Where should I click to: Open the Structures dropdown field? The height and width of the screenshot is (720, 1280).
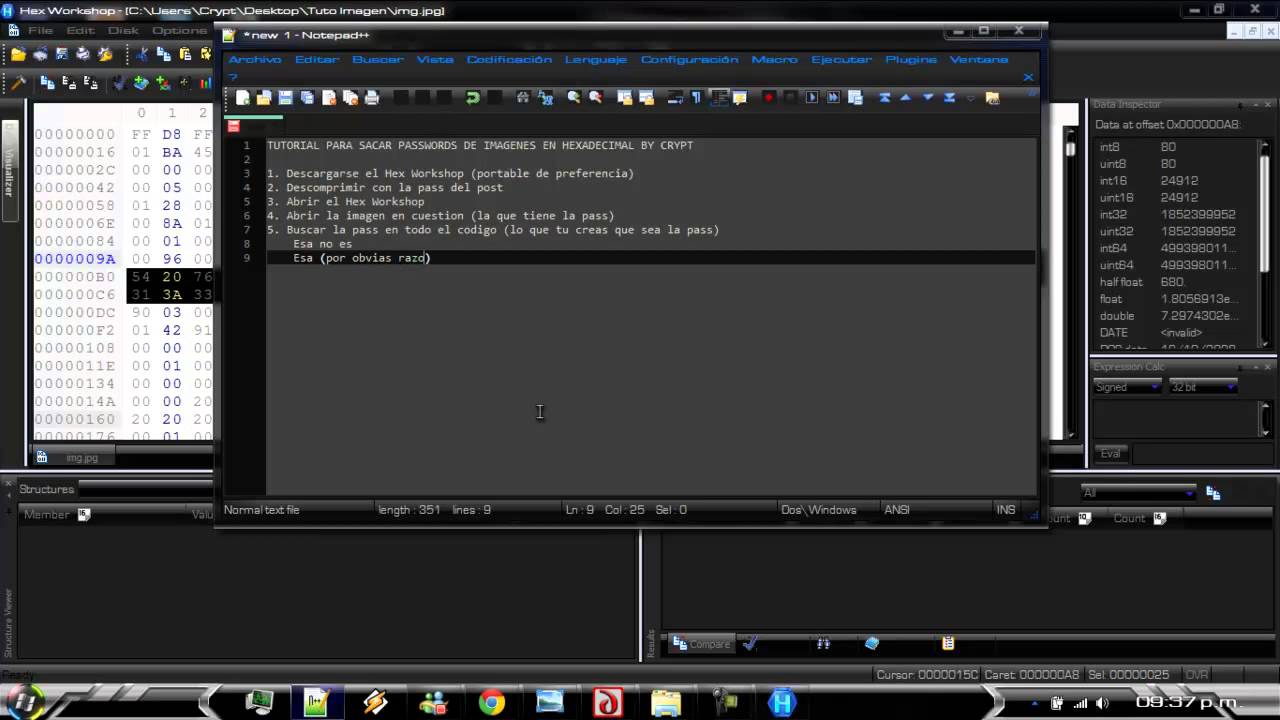(146, 489)
